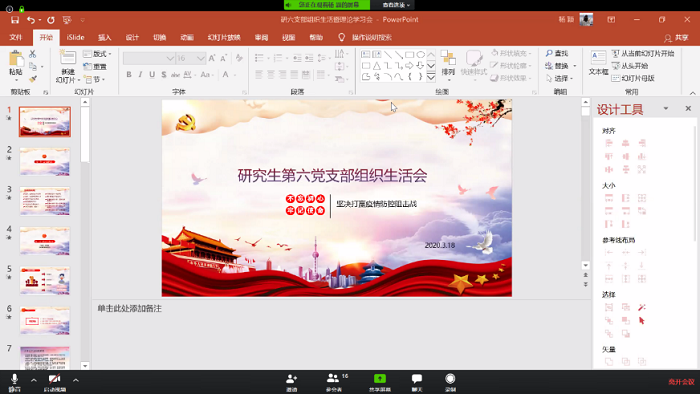Click the Arrange (排列) icon

point(448,58)
